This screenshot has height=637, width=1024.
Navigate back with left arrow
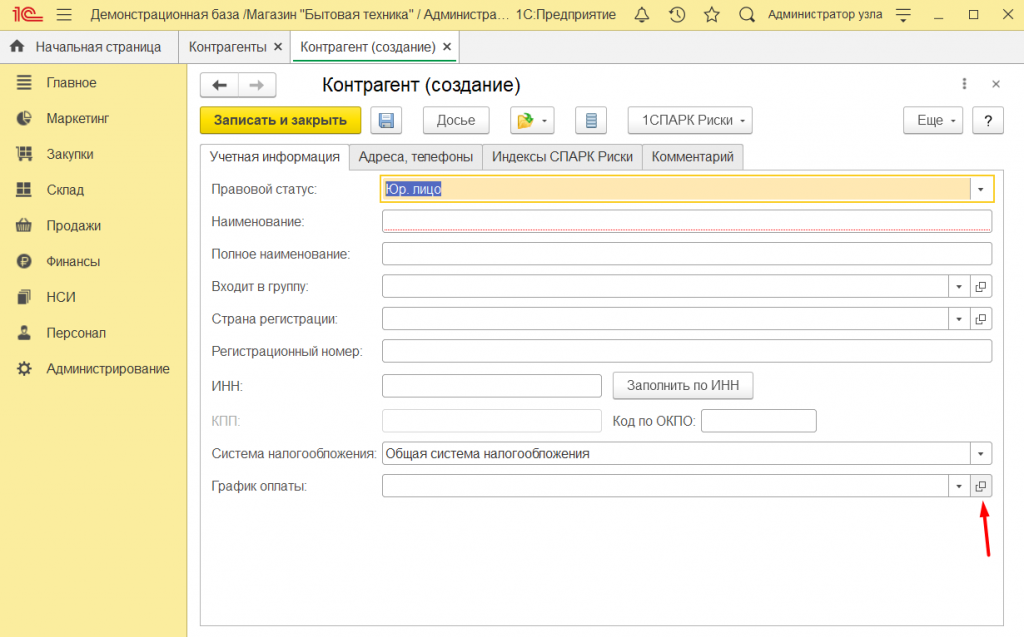(x=219, y=86)
